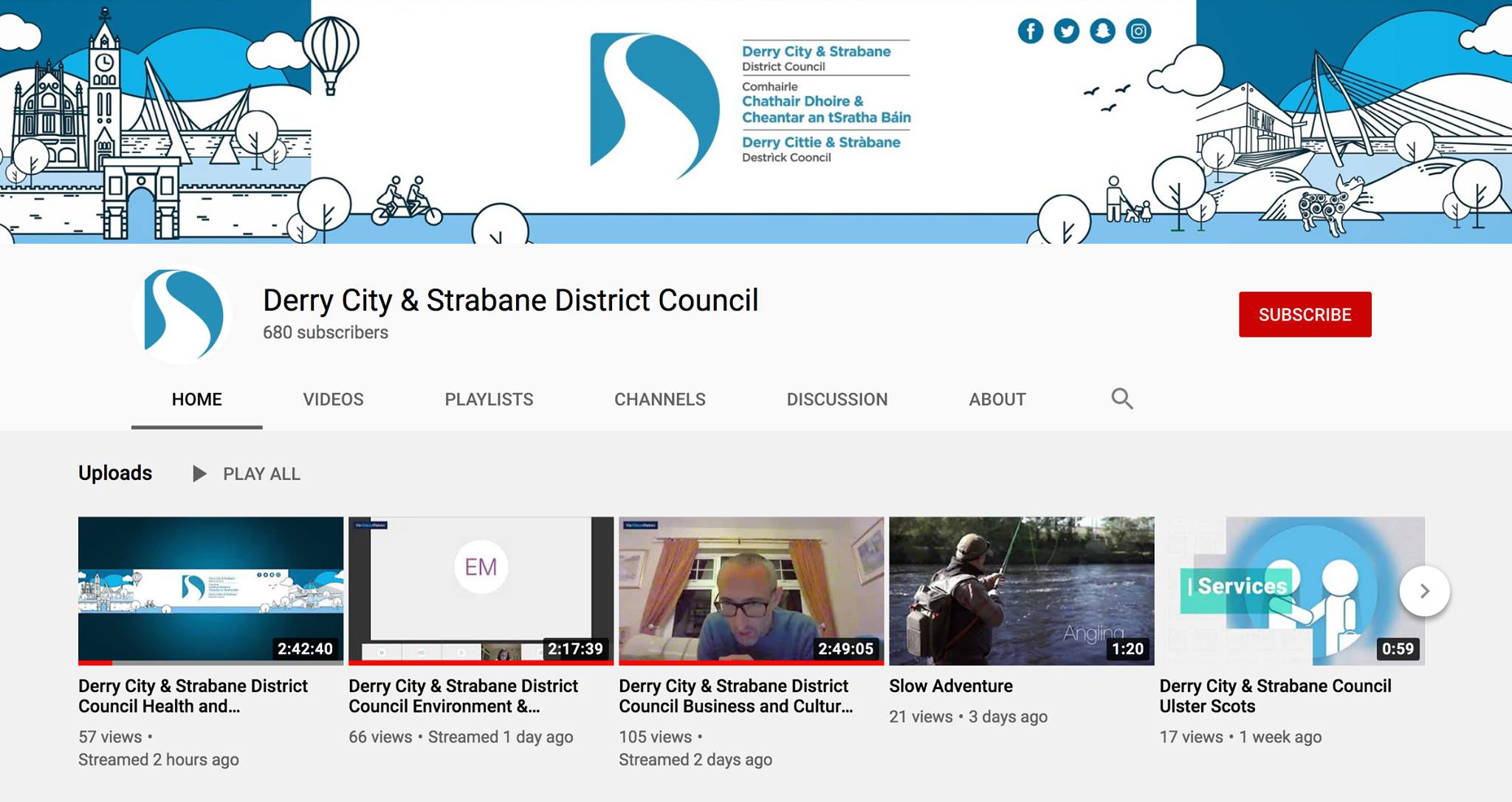Click '57 views' metadata text

pyautogui.click(x=110, y=737)
